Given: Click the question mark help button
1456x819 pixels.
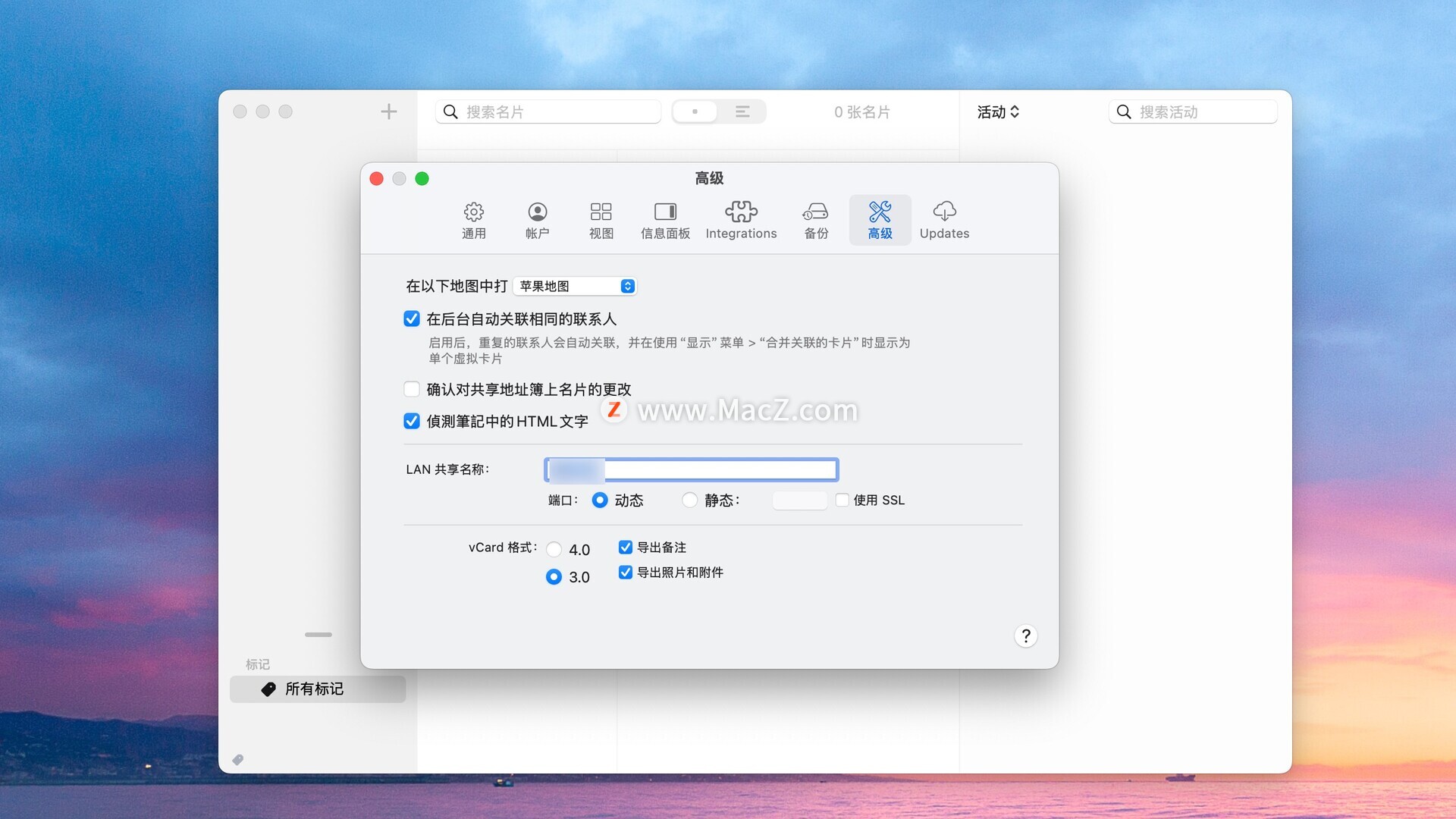Looking at the screenshot, I should point(1025,635).
